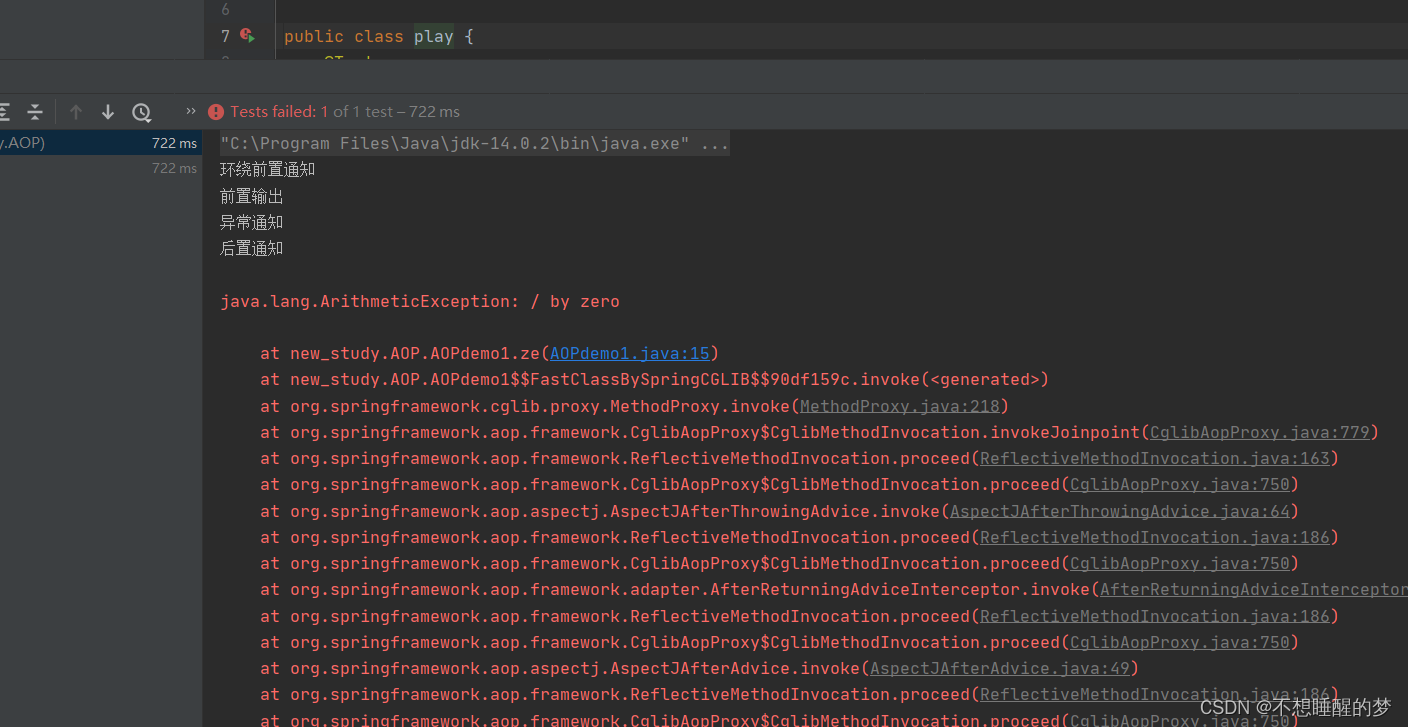Open the AspectJAfterThrowingAdvice.java:64 link

coord(1119,511)
